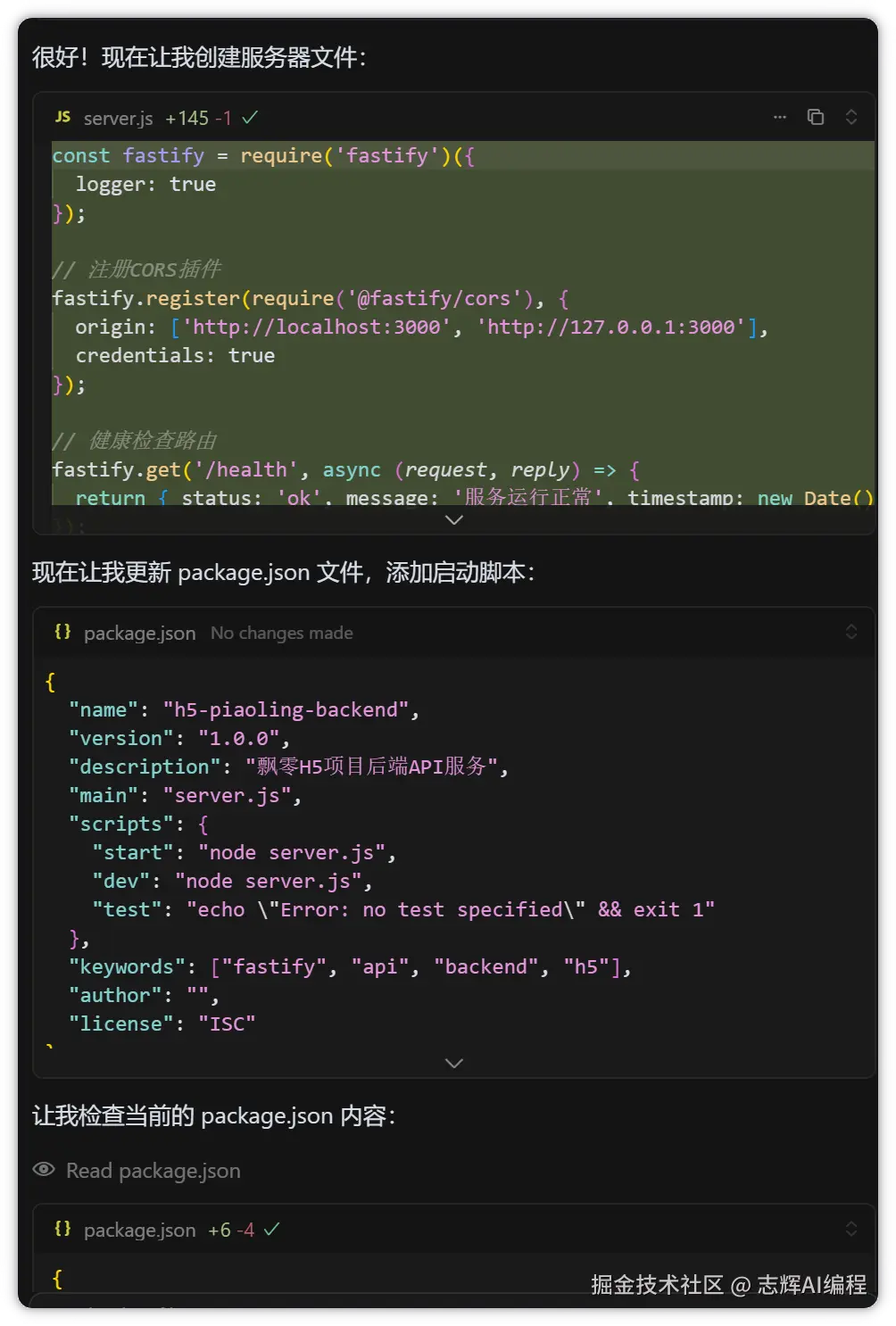Viewport: 896px width, 1326px height.
Task: Click the eye icon beside Read package.json
Action: [x=44, y=1170]
